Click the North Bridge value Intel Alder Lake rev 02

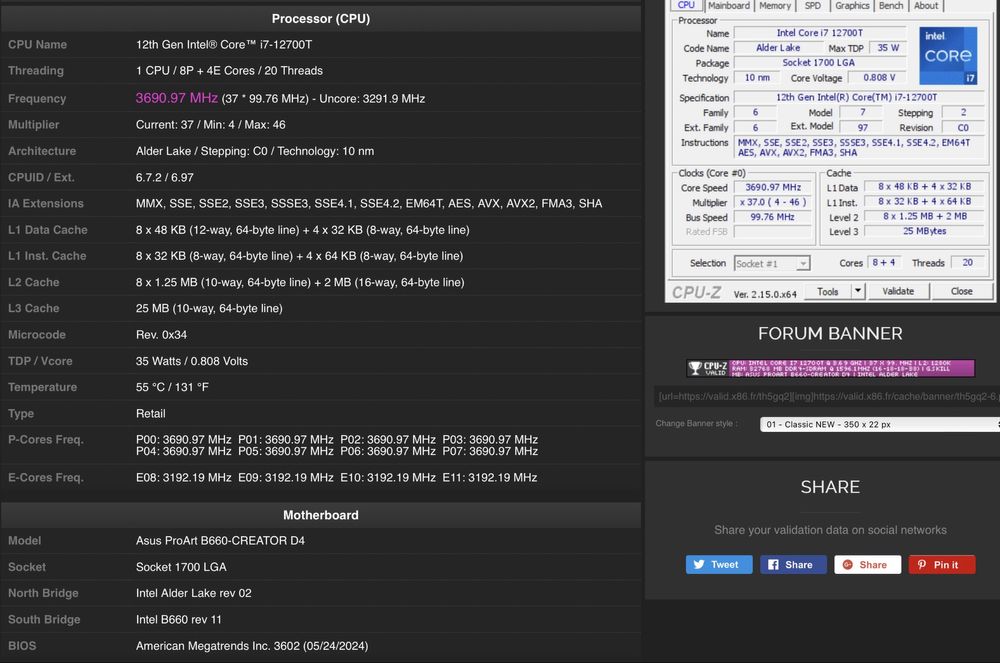(193, 594)
